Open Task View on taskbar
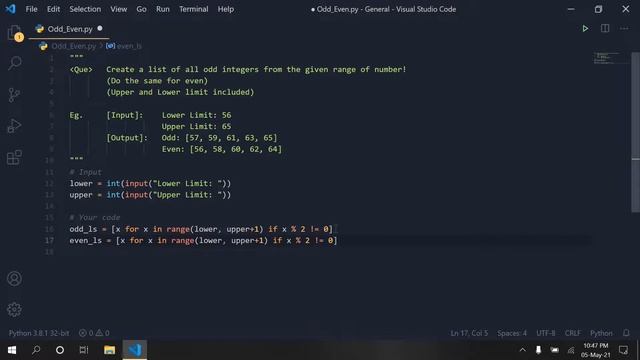The width and height of the screenshot is (640, 360). point(84,350)
